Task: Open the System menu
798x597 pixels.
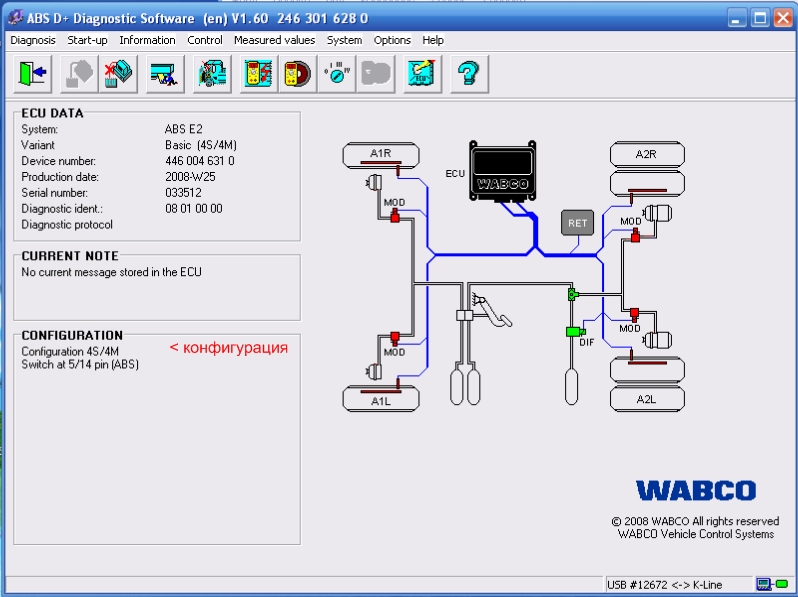Action: point(345,40)
